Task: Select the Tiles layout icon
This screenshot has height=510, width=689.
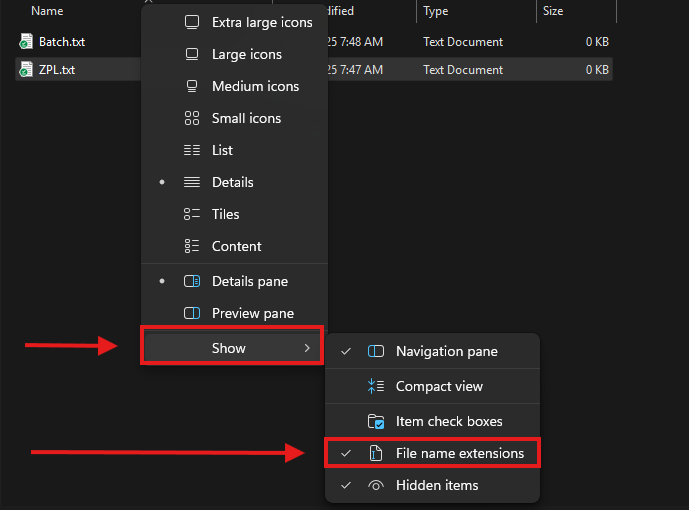Action: click(x=192, y=214)
